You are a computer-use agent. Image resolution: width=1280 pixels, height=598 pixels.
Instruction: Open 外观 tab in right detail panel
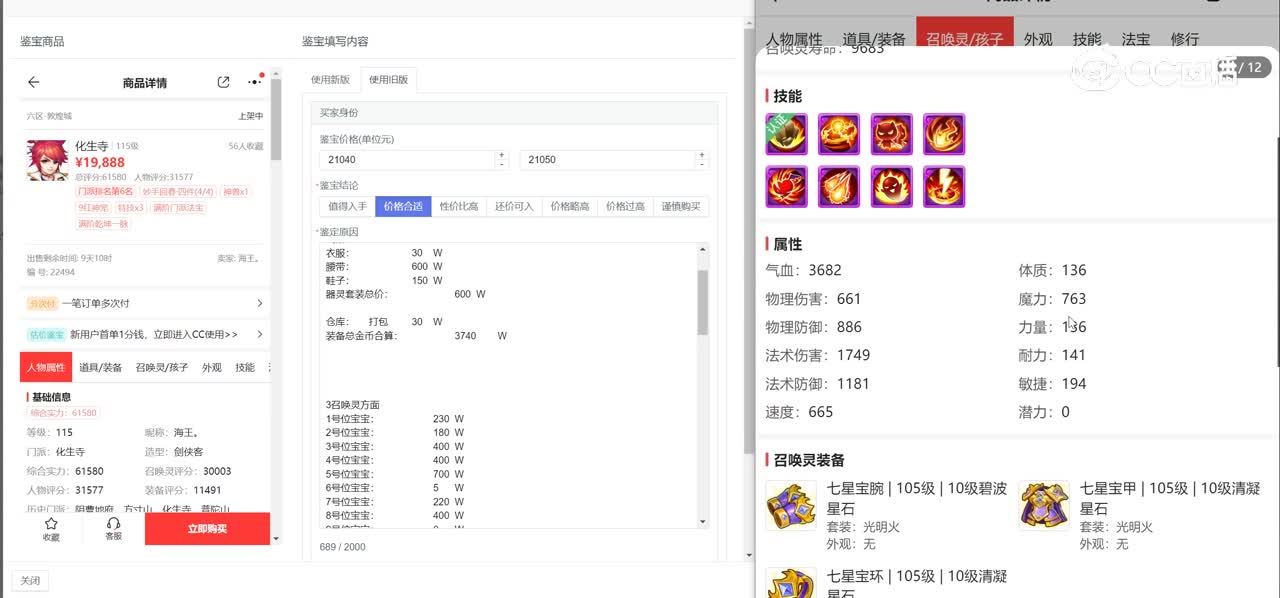click(1038, 40)
